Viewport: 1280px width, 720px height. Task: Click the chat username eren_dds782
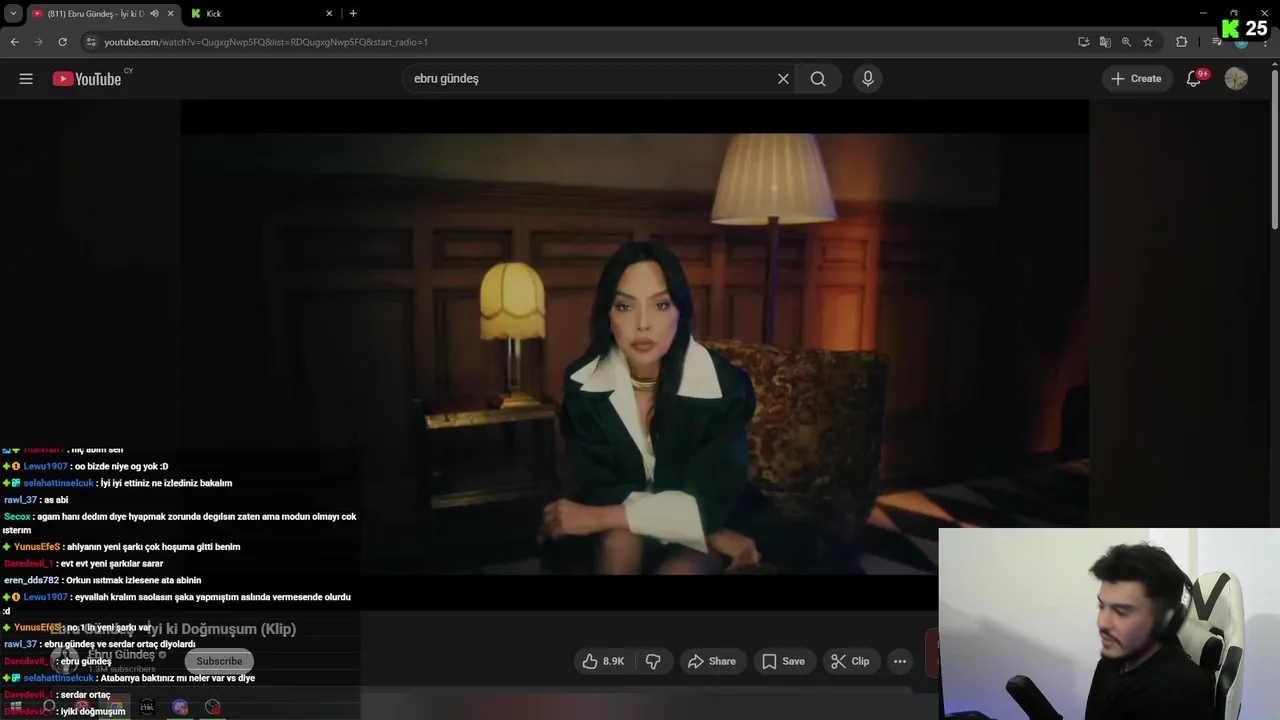31,580
